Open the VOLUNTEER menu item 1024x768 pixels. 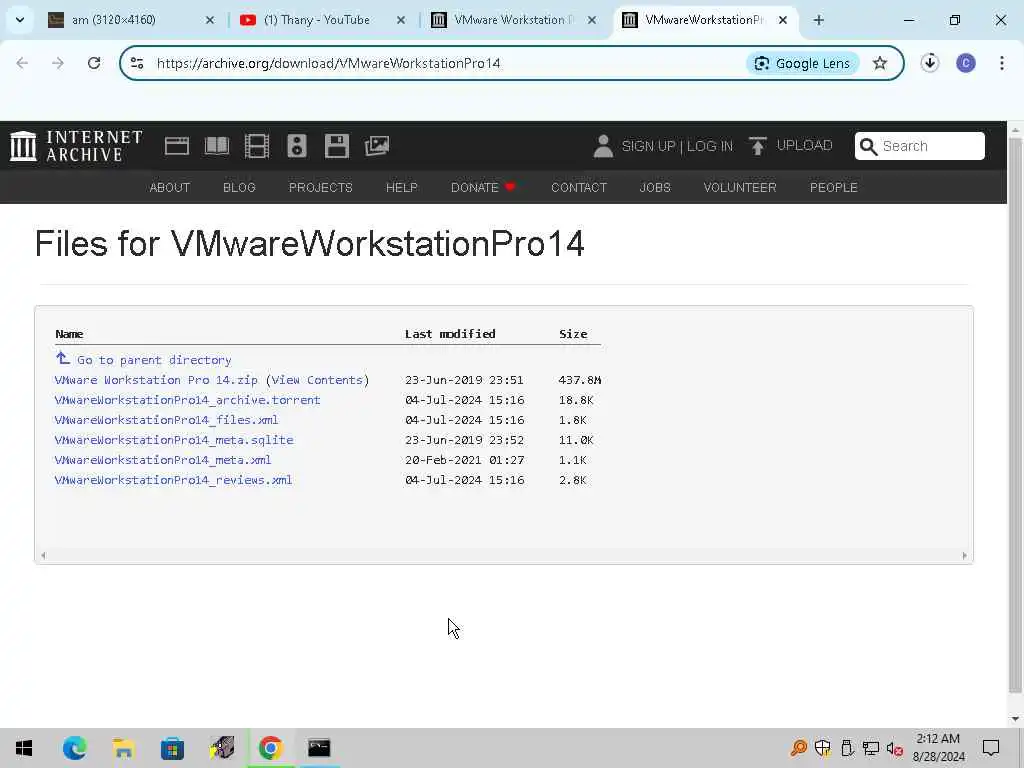pyautogui.click(x=740, y=187)
